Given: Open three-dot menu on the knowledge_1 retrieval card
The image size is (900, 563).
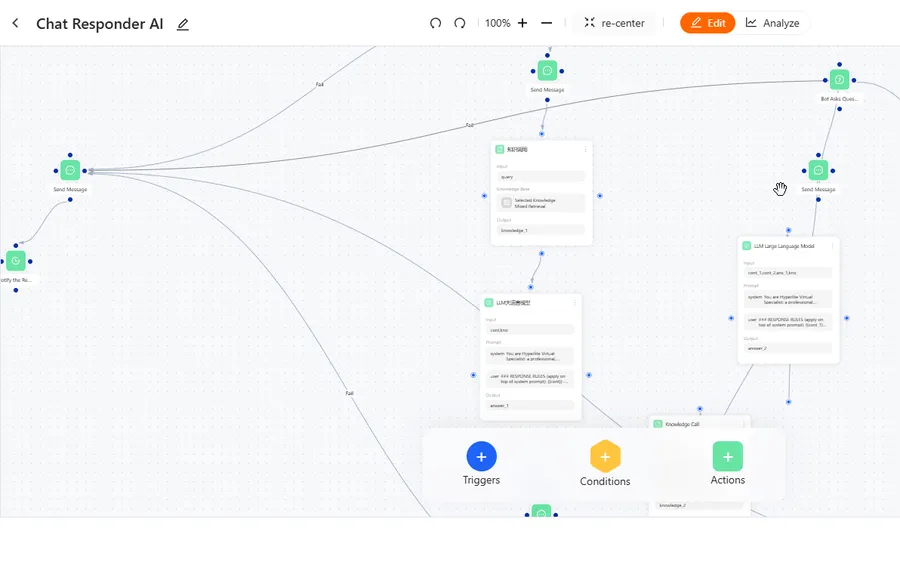Looking at the screenshot, I should [x=585, y=149].
